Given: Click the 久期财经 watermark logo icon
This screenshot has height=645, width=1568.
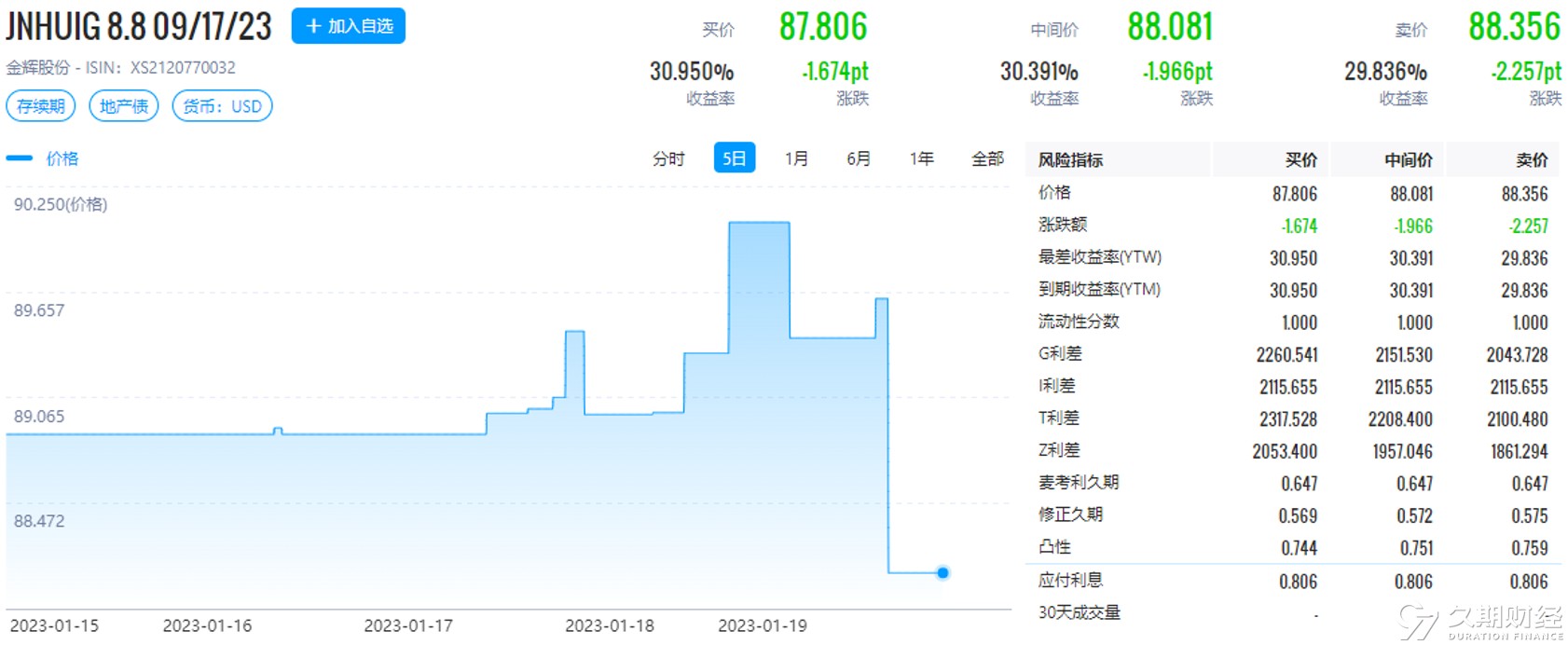Looking at the screenshot, I should (x=1419, y=623).
